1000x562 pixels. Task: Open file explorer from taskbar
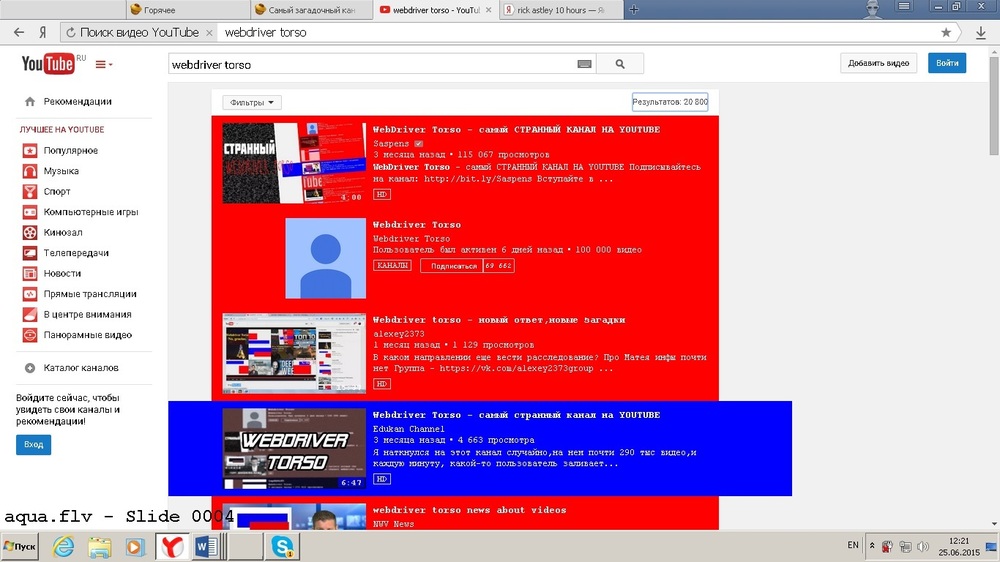(99, 547)
